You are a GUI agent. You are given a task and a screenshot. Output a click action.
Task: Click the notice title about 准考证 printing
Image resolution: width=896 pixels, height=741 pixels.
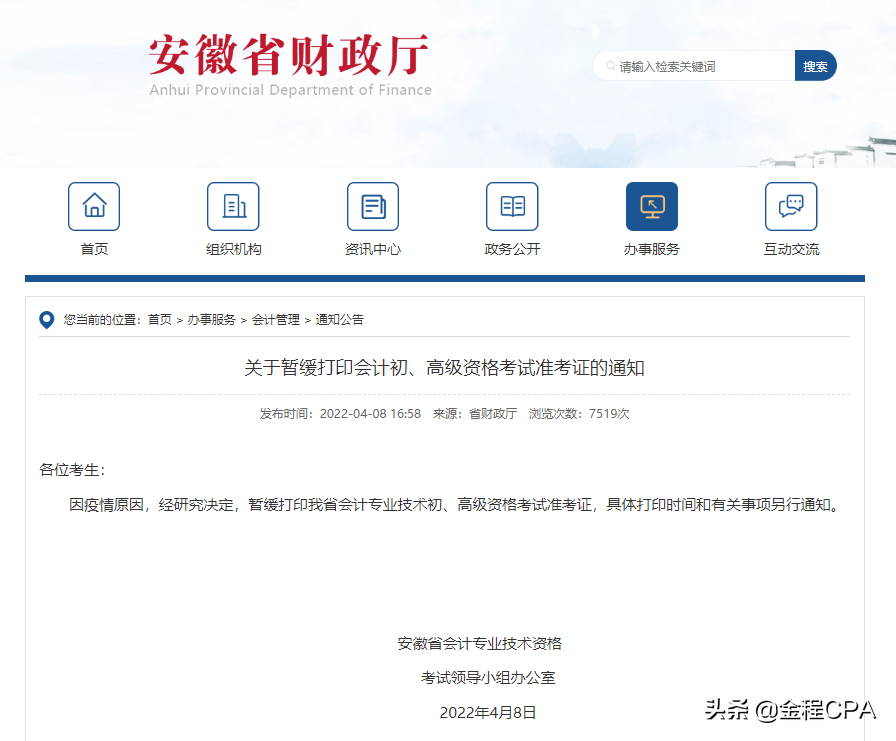coord(448,366)
